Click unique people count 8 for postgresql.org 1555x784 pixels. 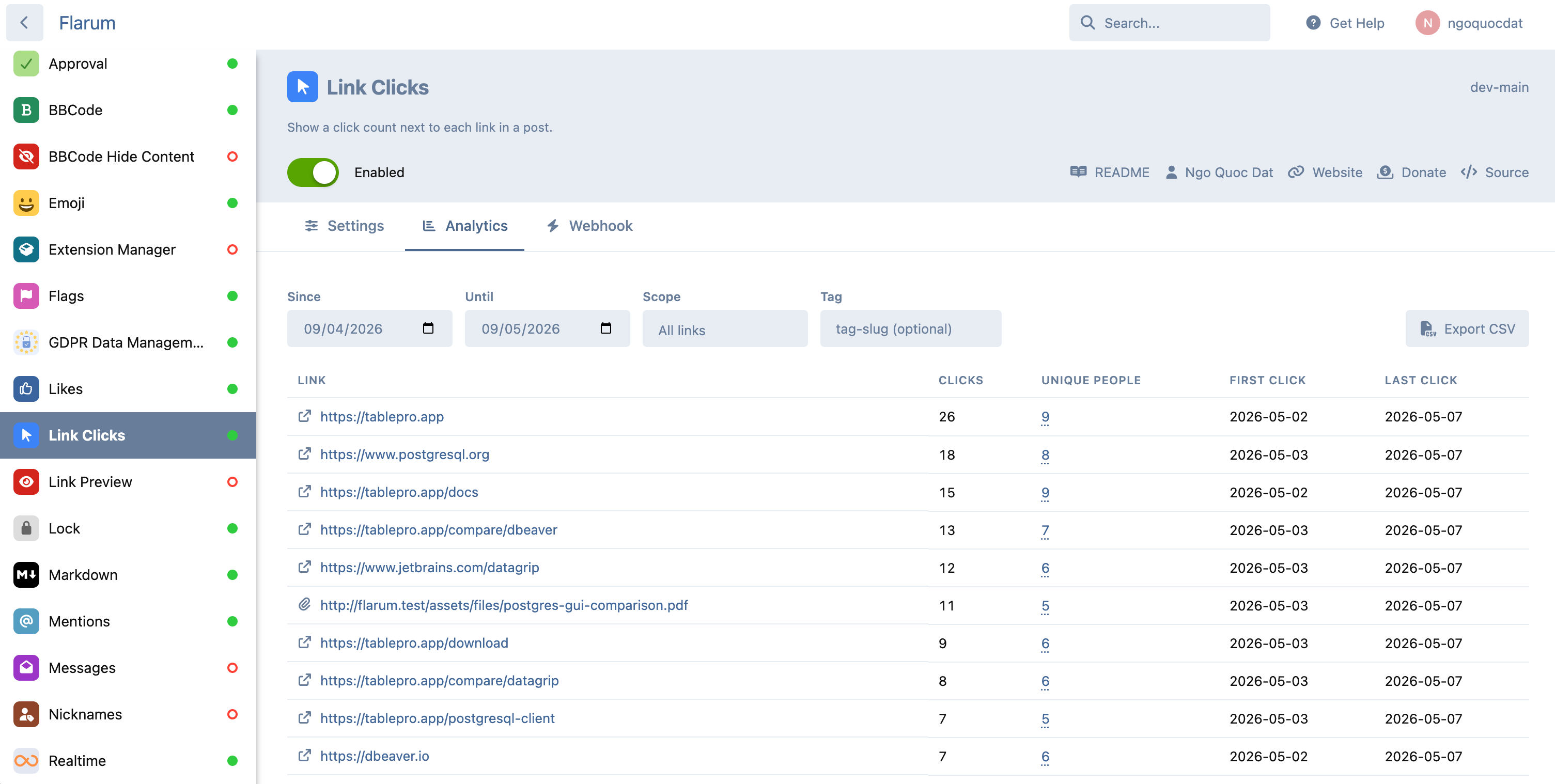point(1045,455)
